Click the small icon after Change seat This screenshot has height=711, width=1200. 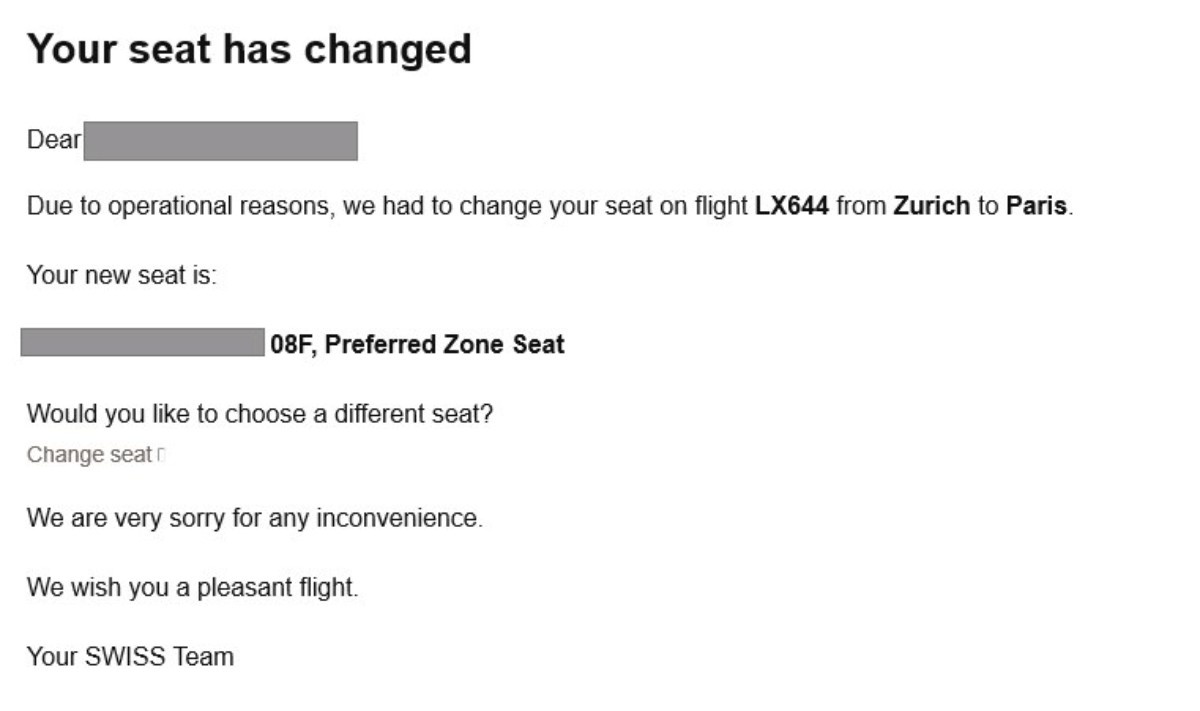161,455
